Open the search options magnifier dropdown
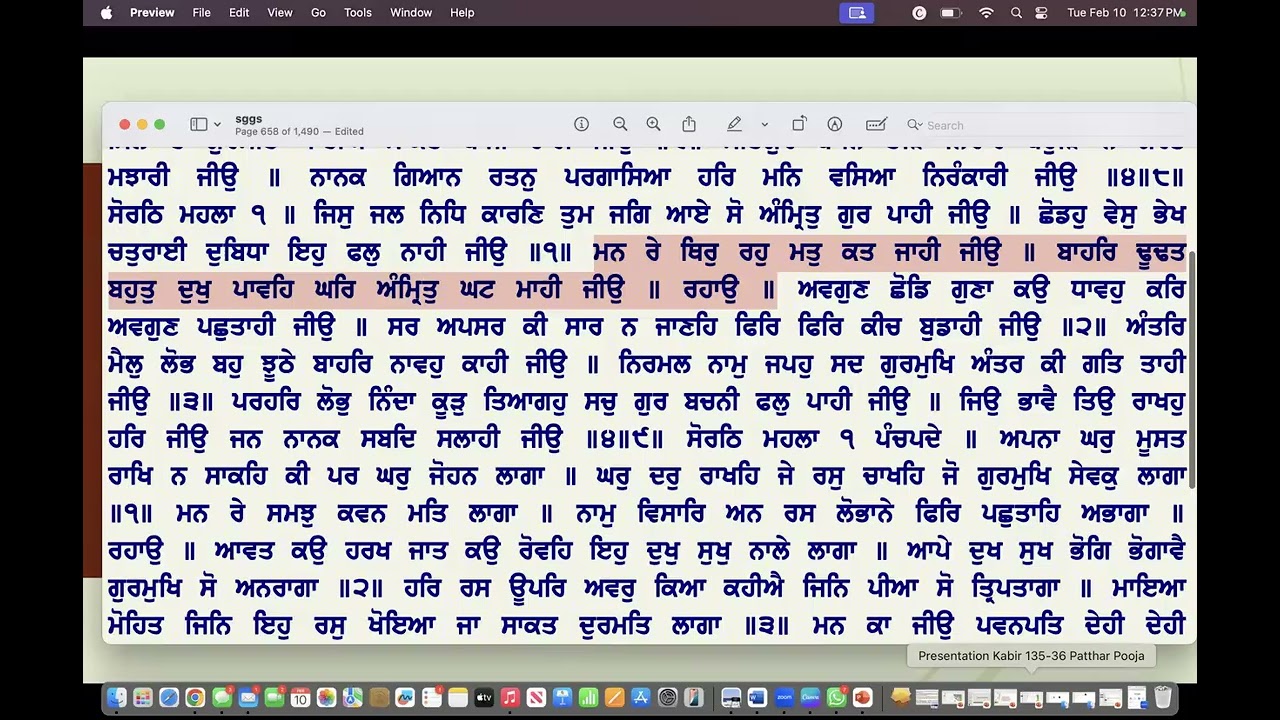This screenshot has width=1280, height=720. [914, 125]
